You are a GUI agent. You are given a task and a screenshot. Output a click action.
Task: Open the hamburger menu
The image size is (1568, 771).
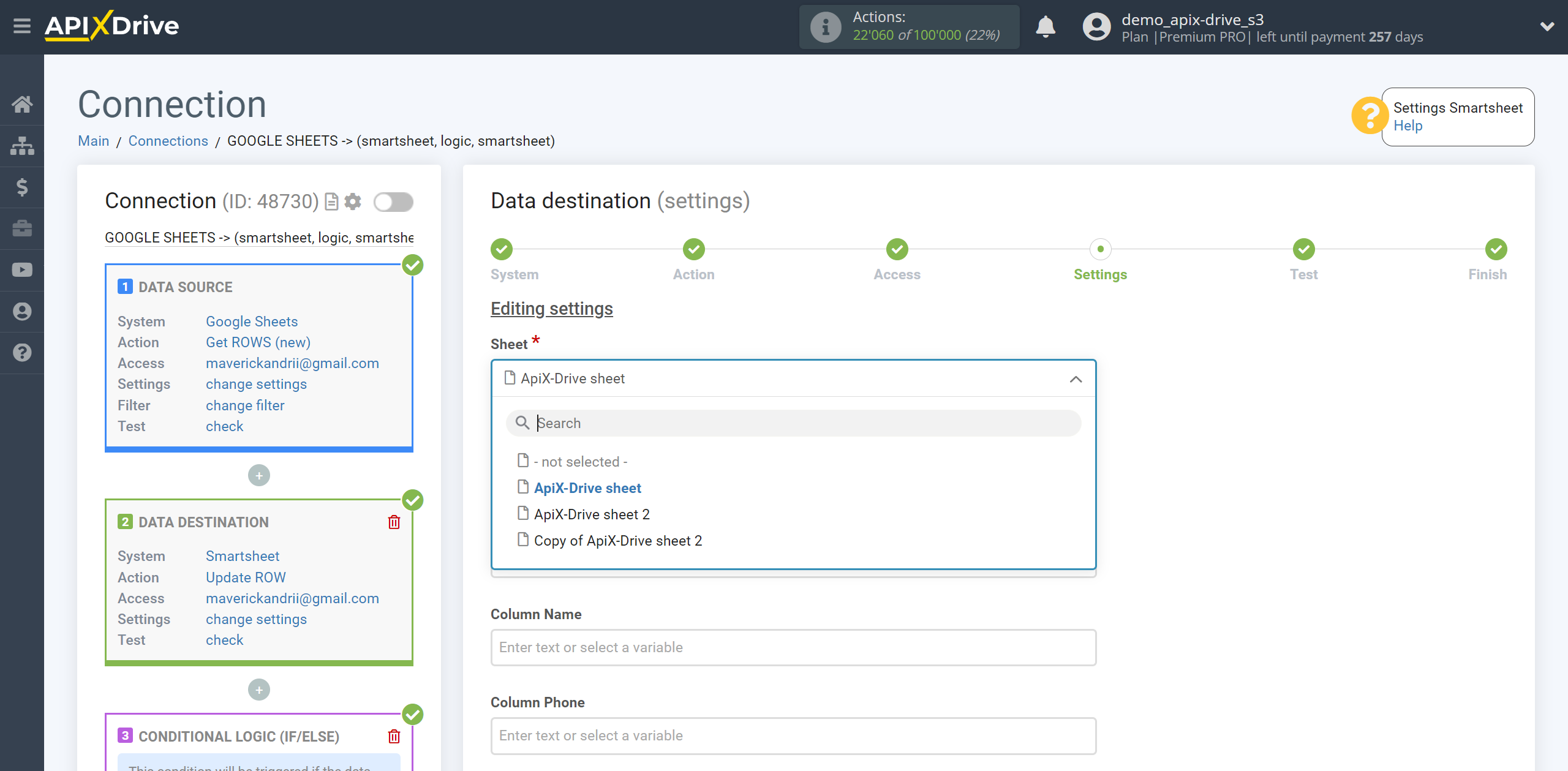click(22, 26)
